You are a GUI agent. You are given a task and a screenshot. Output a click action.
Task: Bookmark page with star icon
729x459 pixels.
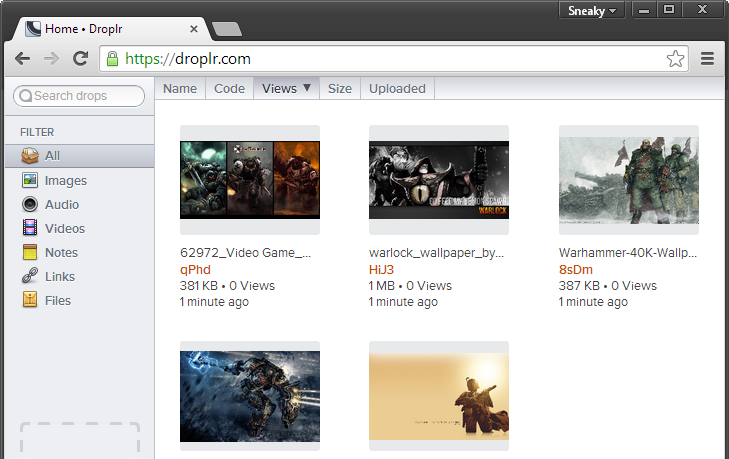[675, 58]
